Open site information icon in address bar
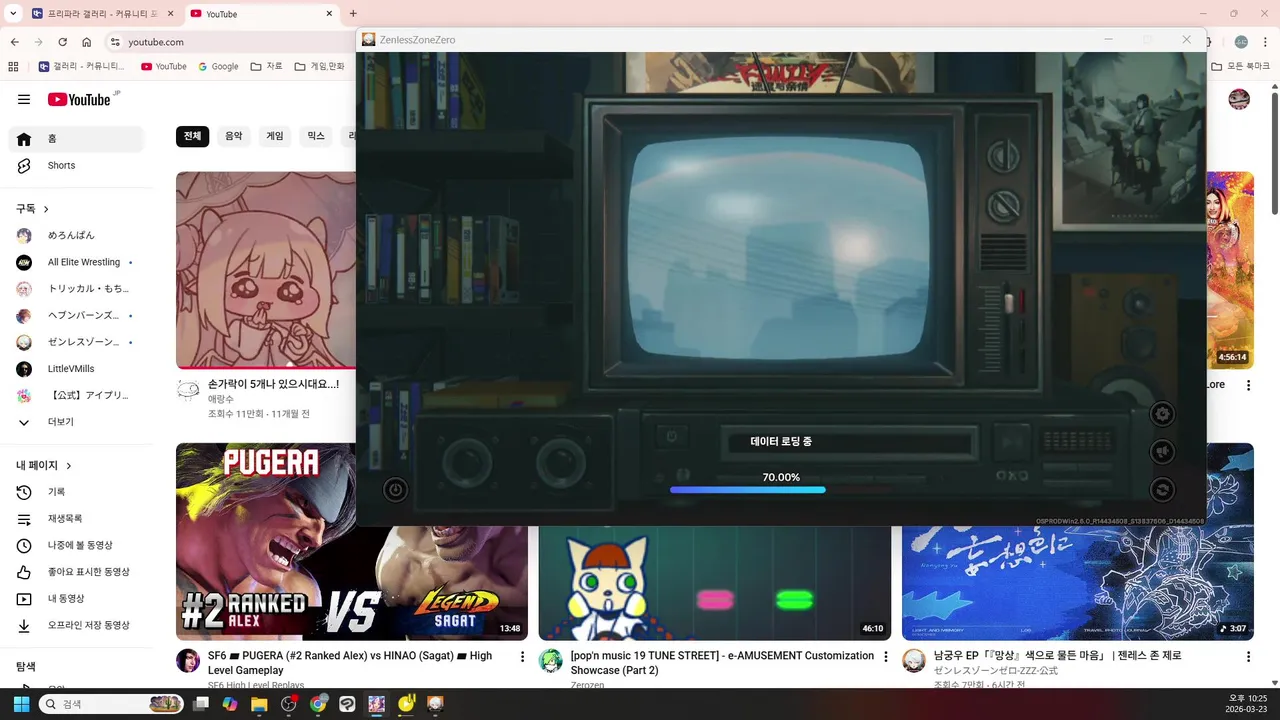The image size is (1280, 720). 115,42
